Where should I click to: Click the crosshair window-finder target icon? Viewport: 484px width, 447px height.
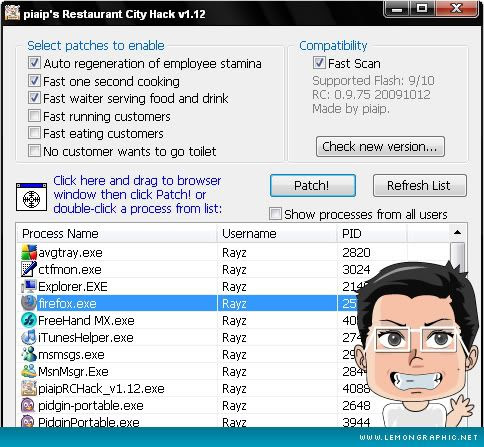[31, 197]
